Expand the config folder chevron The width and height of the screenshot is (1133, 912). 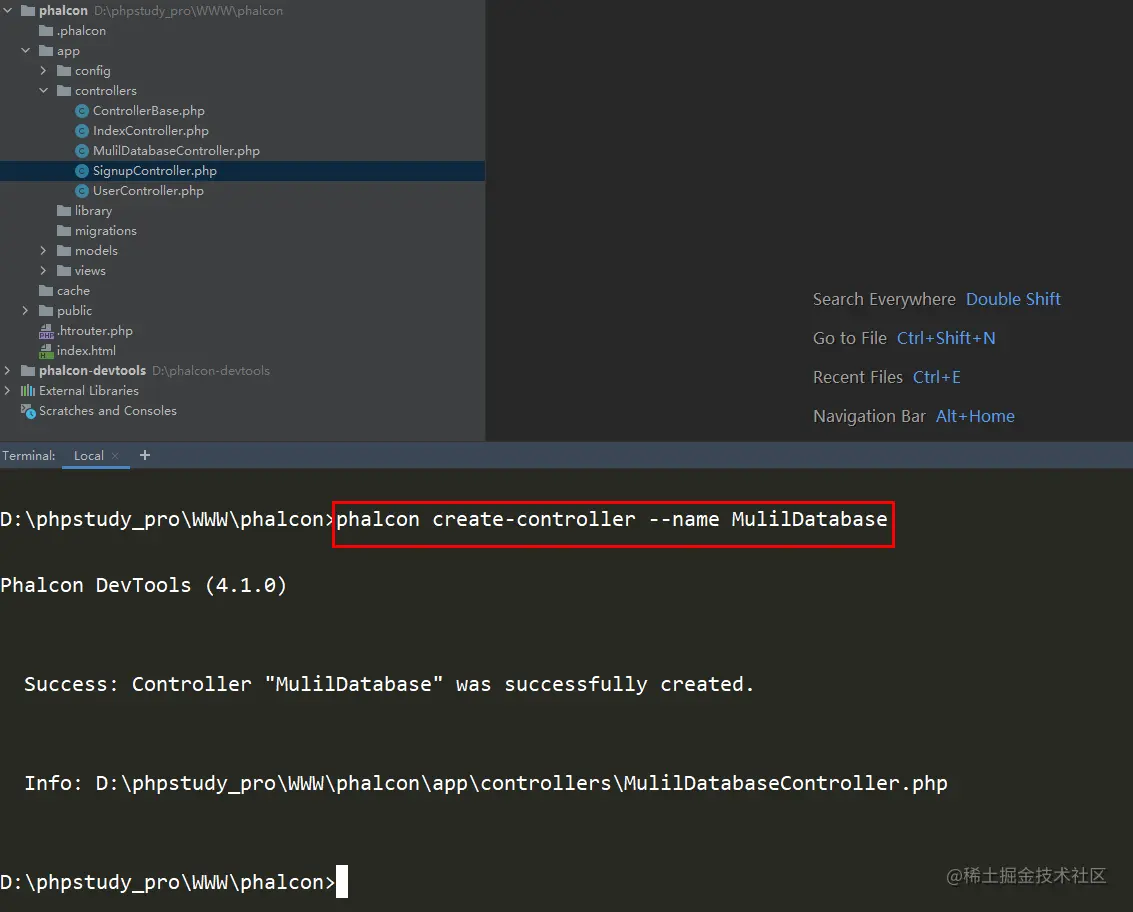[43, 71]
